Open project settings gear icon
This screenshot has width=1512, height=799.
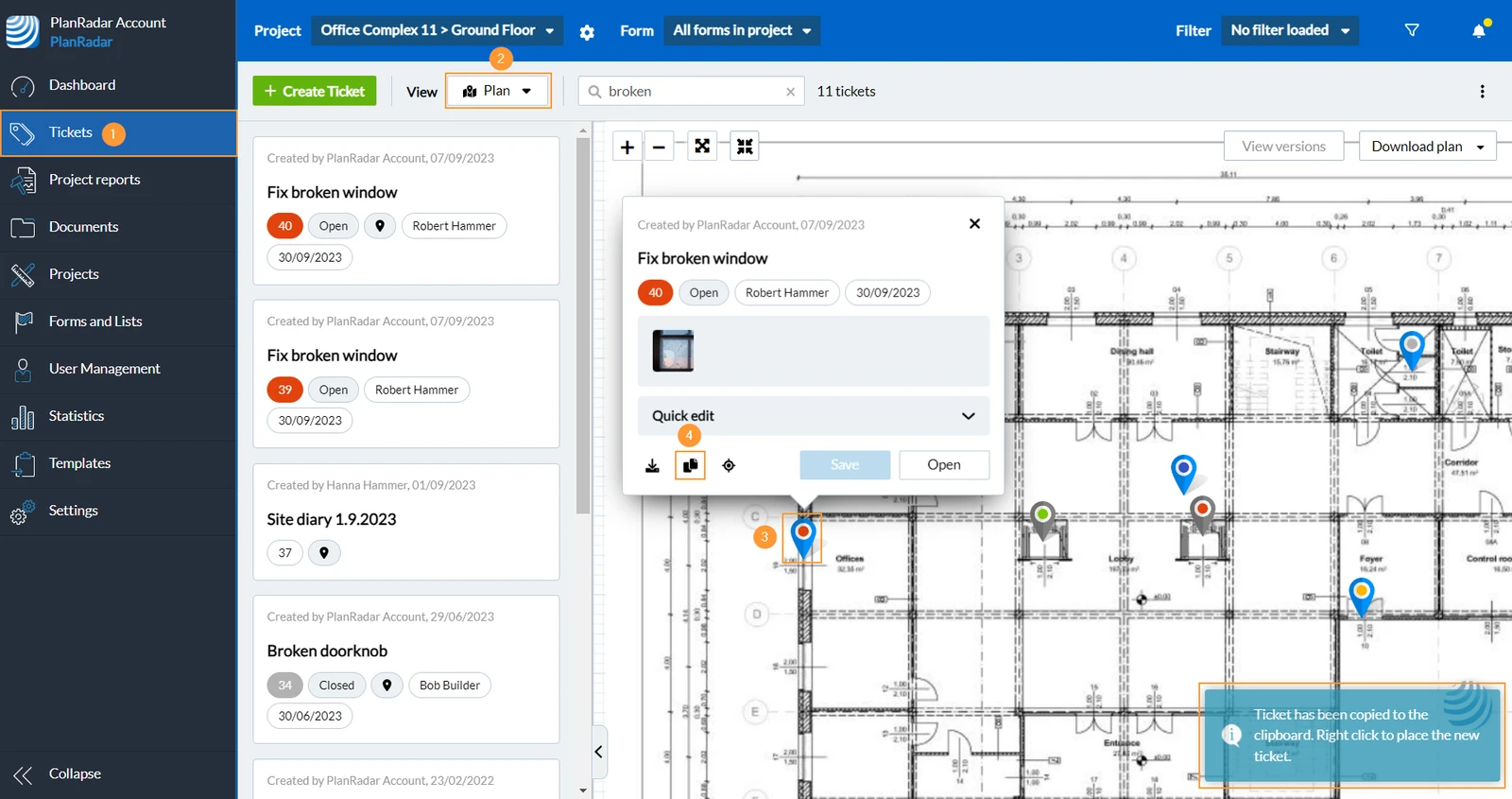(x=587, y=32)
